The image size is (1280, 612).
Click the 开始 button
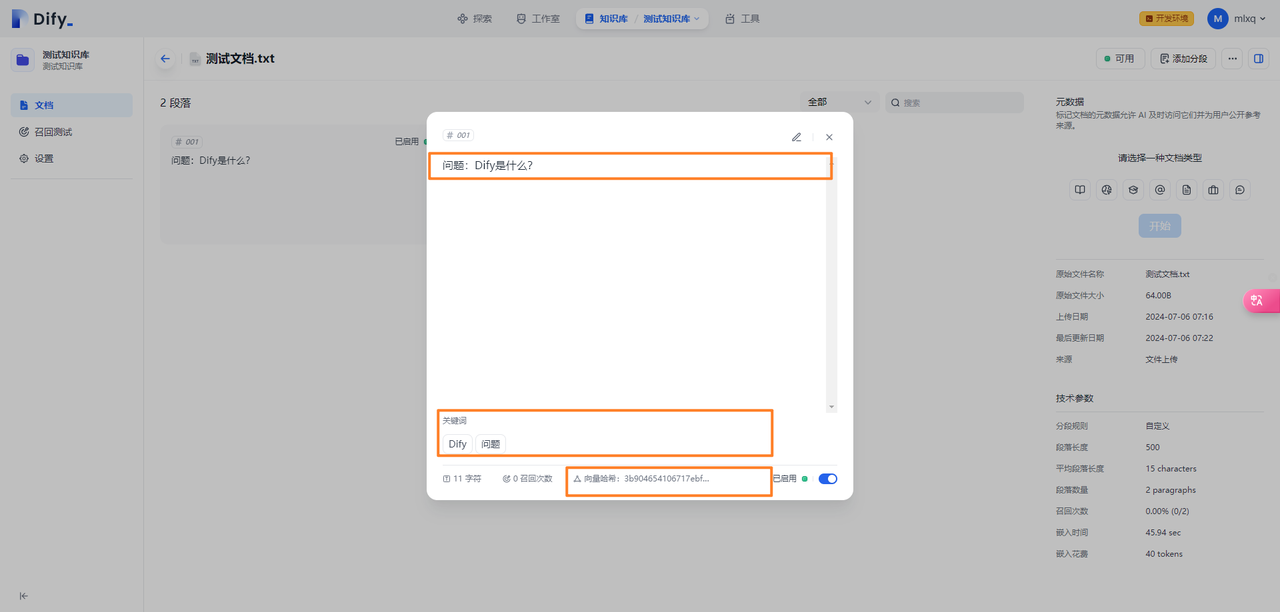coord(1160,226)
